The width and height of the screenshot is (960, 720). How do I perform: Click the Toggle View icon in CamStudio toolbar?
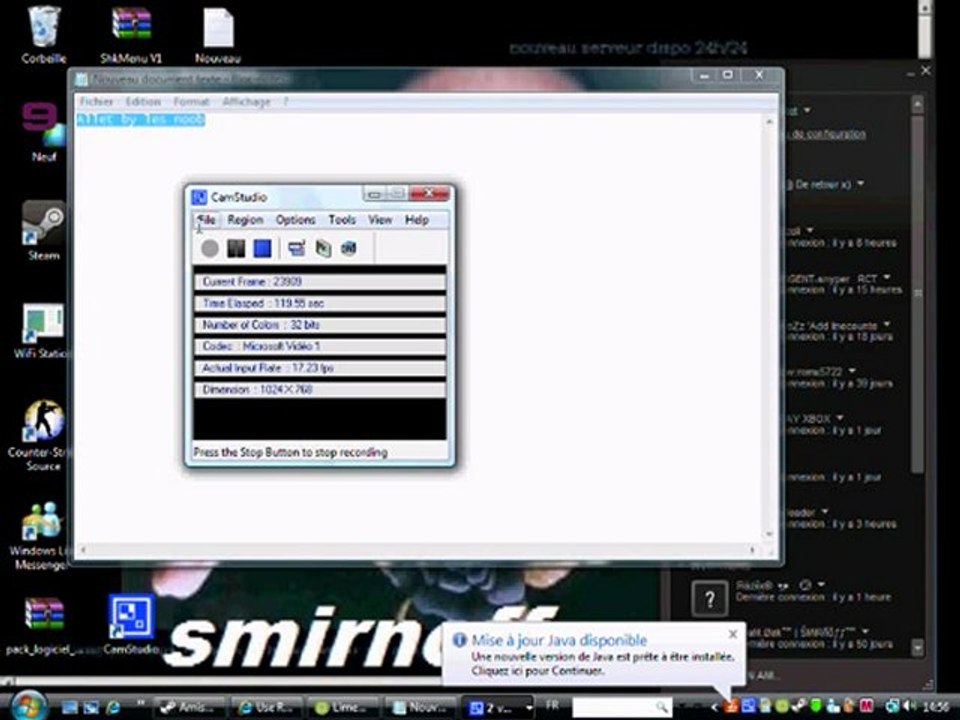296,248
